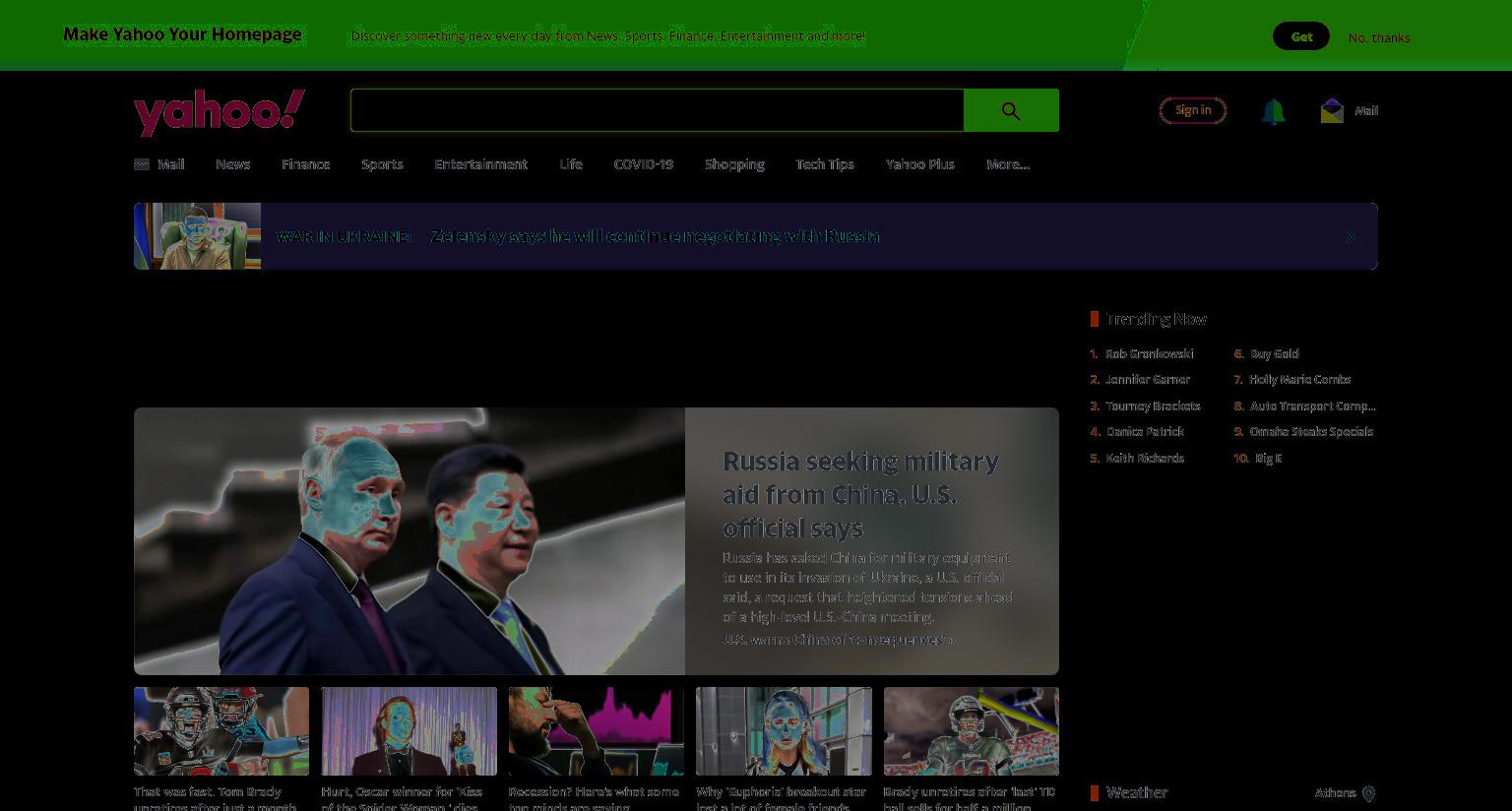Click trending topic Auto Transport Comp...

(x=1313, y=405)
